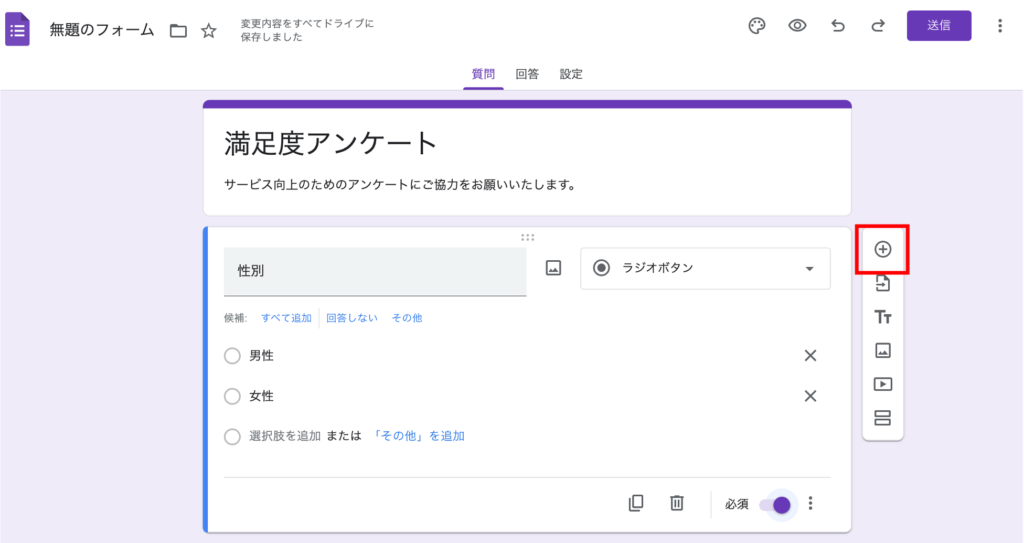Image resolution: width=1024 pixels, height=543 pixels.
Task: Click the すべて追加 suggestion link
Action: point(286,318)
